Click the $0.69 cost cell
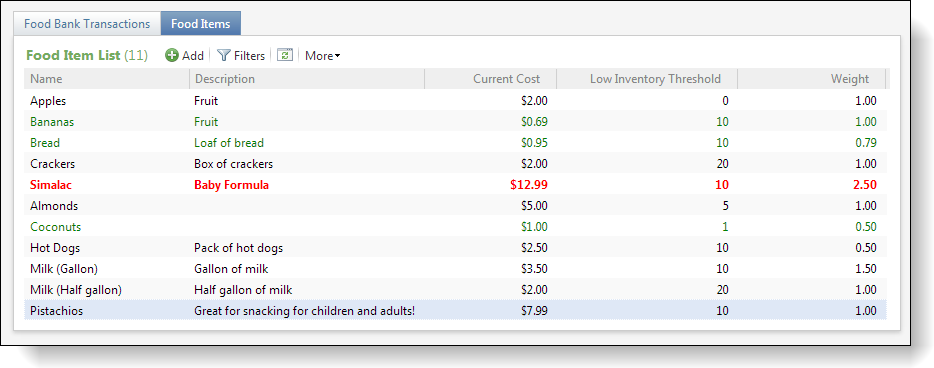The height and width of the screenshot is (368, 934). (534, 122)
